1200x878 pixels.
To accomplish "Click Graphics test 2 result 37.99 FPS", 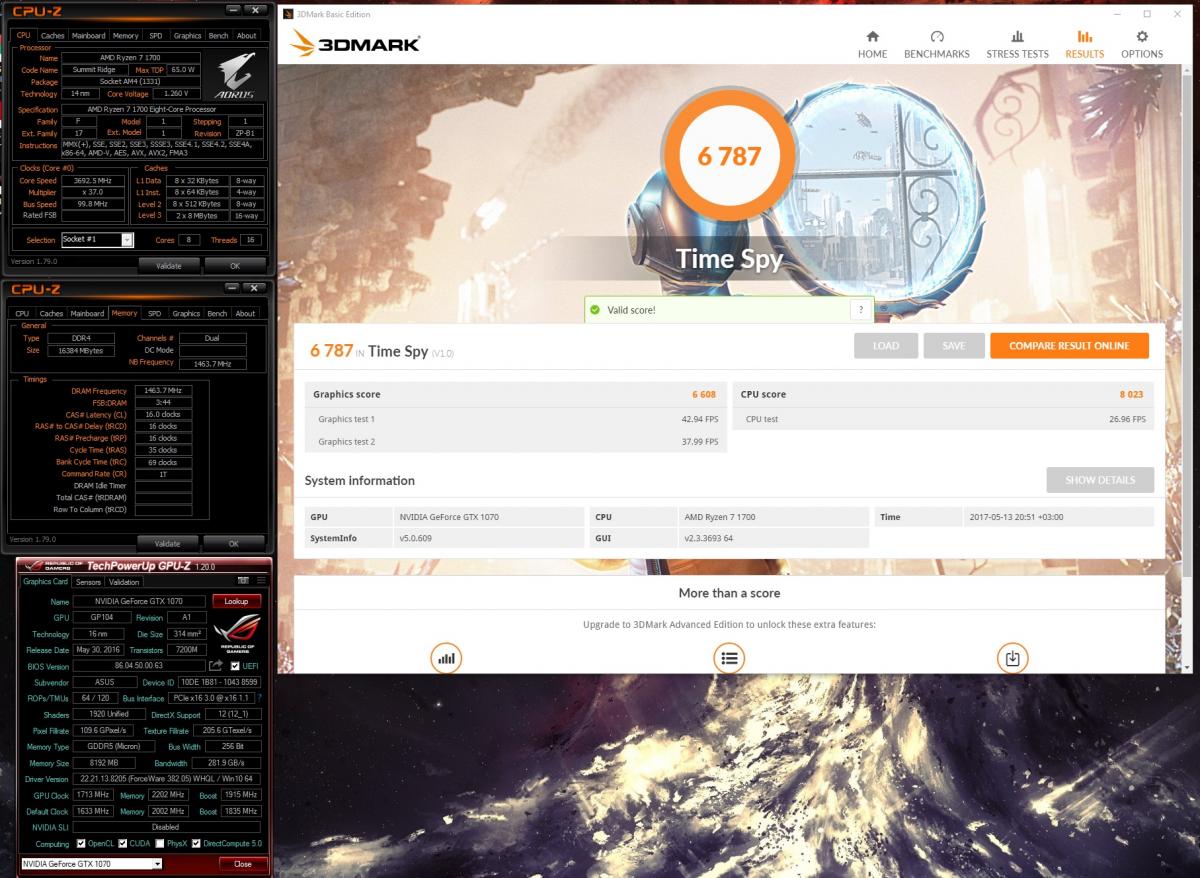I will click(x=699, y=442).
